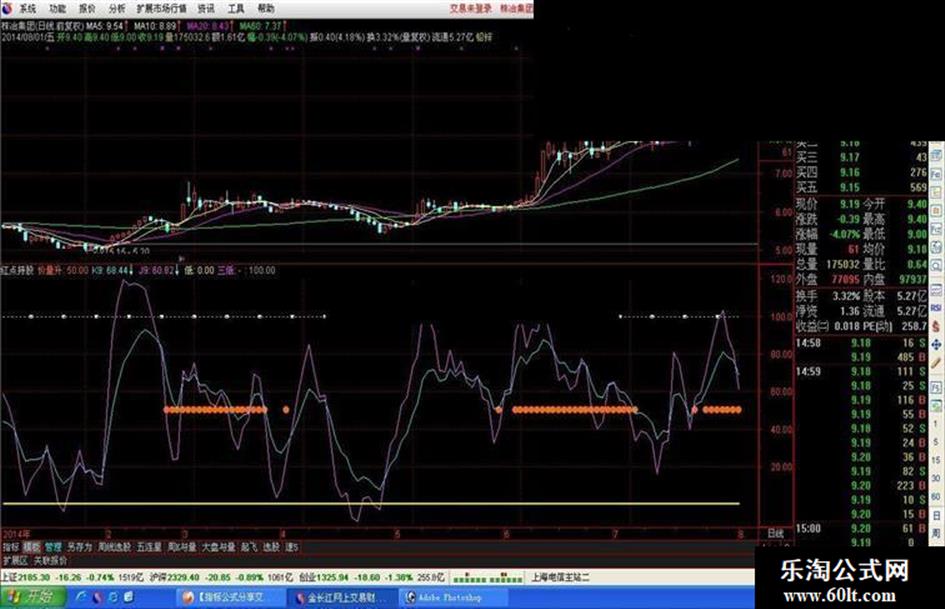Select the 指标 bottom tab
This screenshot has height=609, width=945.
[x=11, y=547]
